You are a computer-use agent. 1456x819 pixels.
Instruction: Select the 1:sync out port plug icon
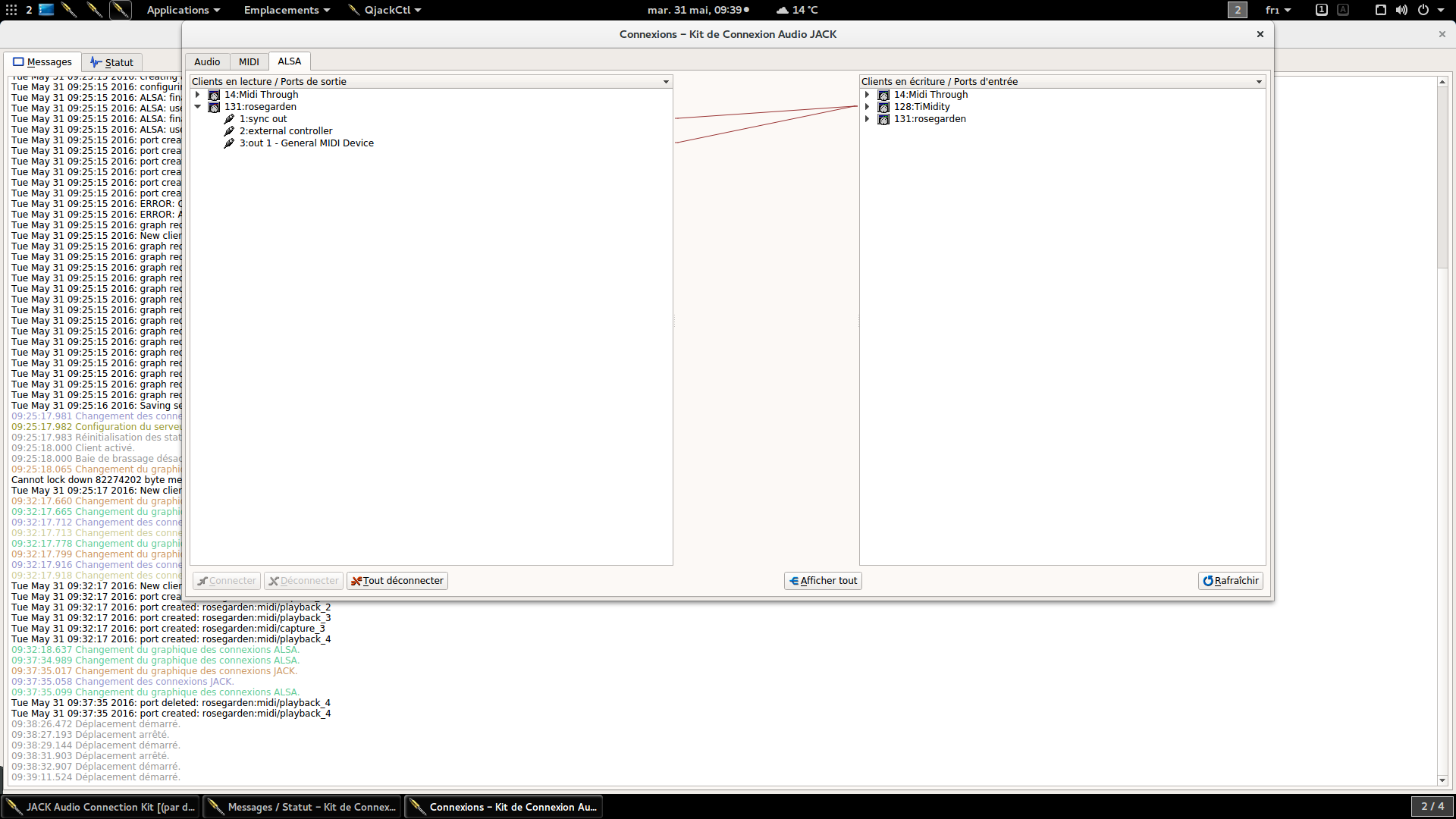click(229, 119)
